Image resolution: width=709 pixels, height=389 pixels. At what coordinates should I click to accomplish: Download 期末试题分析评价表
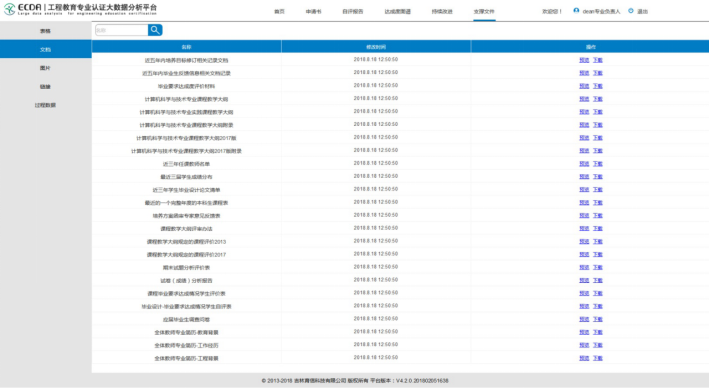[x=598, y=267]
